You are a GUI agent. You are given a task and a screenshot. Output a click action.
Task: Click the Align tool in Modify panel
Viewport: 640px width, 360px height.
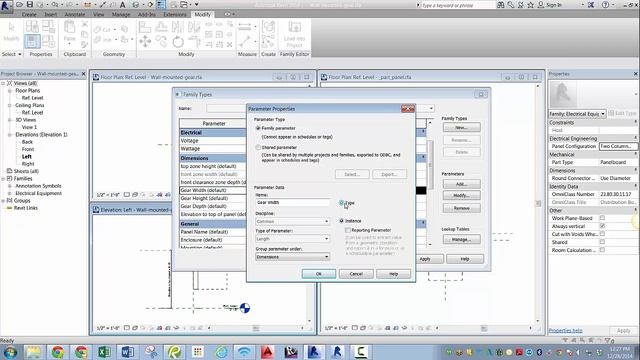pos(144,27)
